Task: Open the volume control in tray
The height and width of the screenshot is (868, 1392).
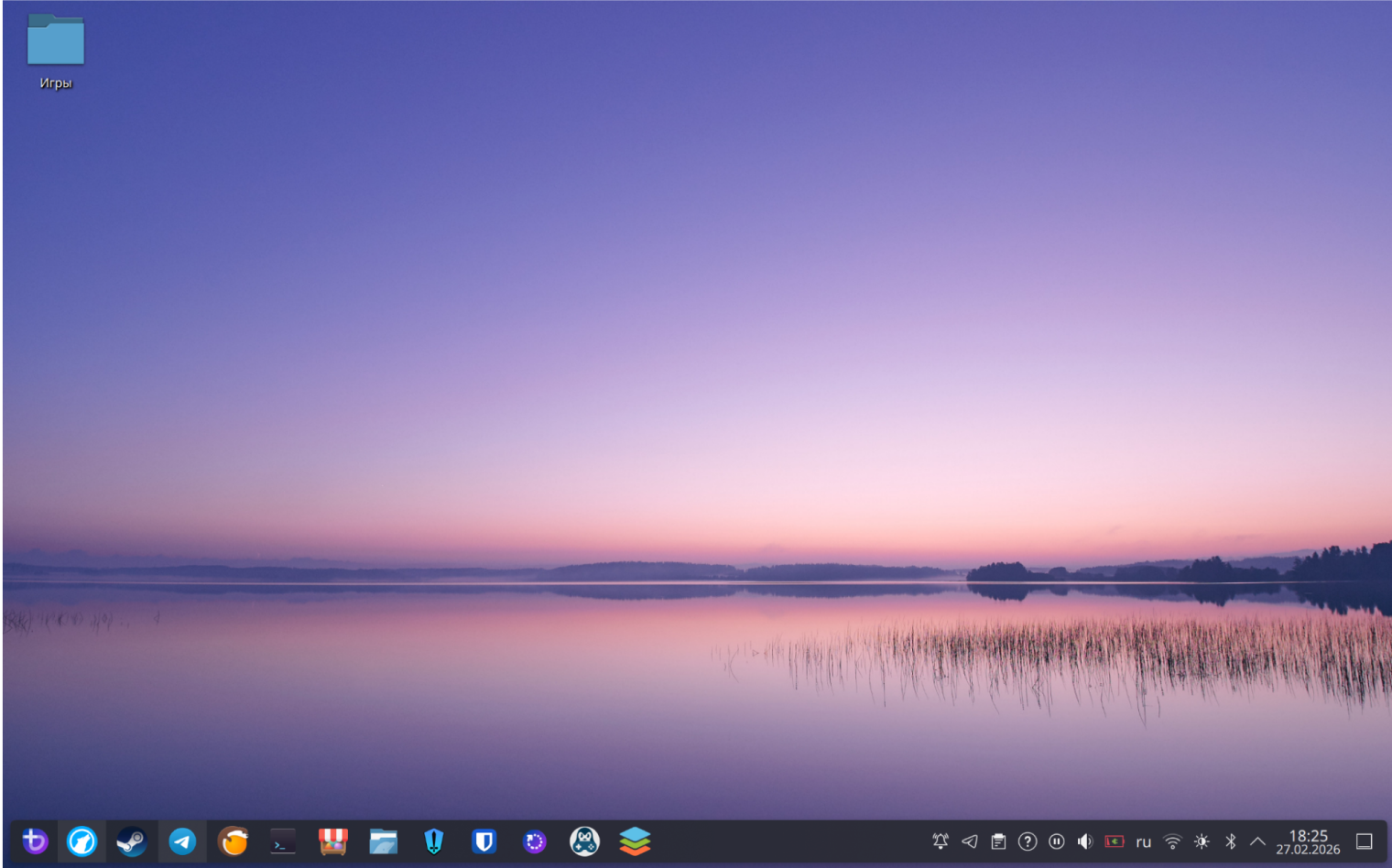Action: click(1085, 841)
